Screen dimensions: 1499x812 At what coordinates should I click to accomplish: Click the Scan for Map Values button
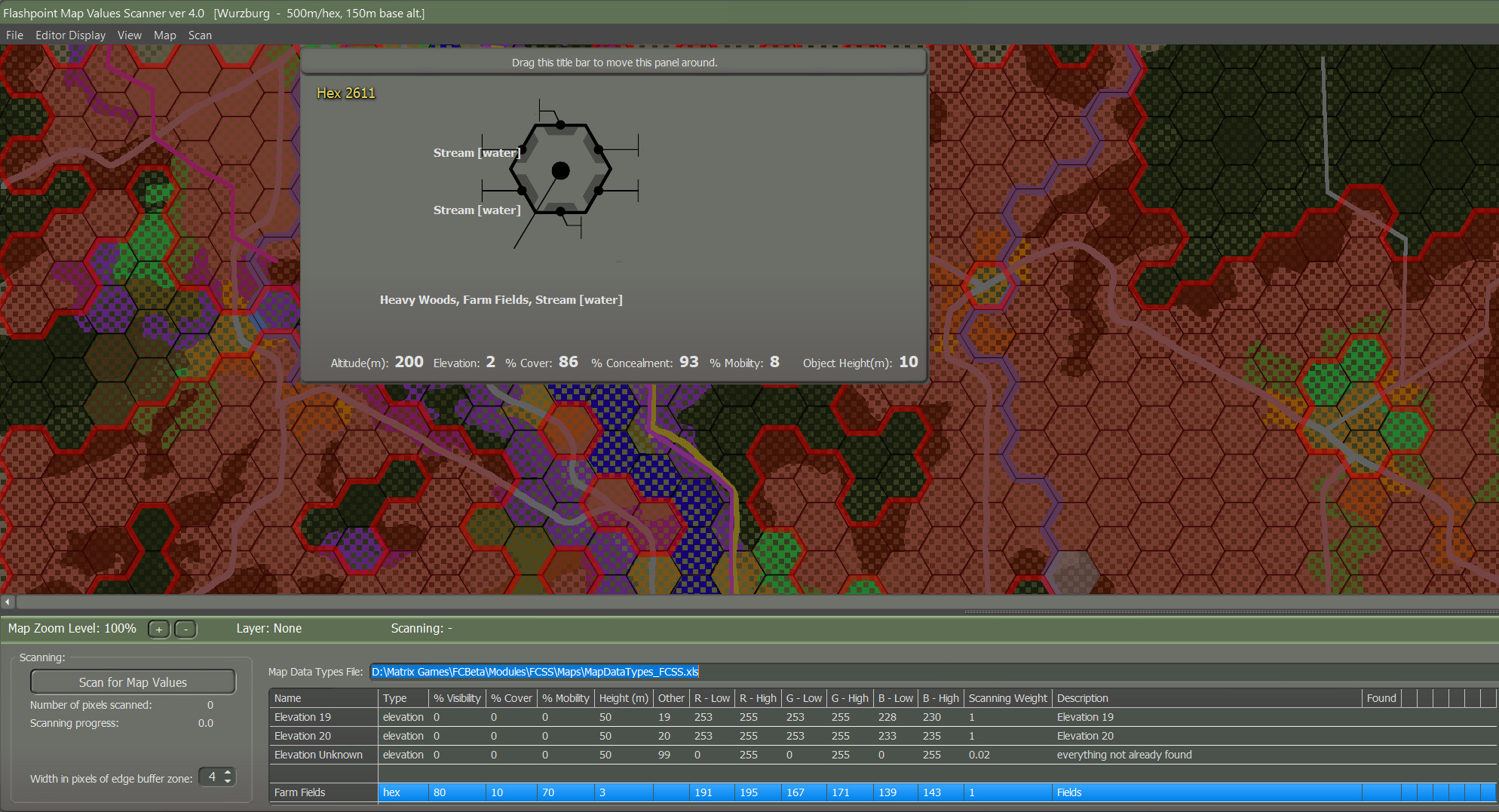coord(133,682)
